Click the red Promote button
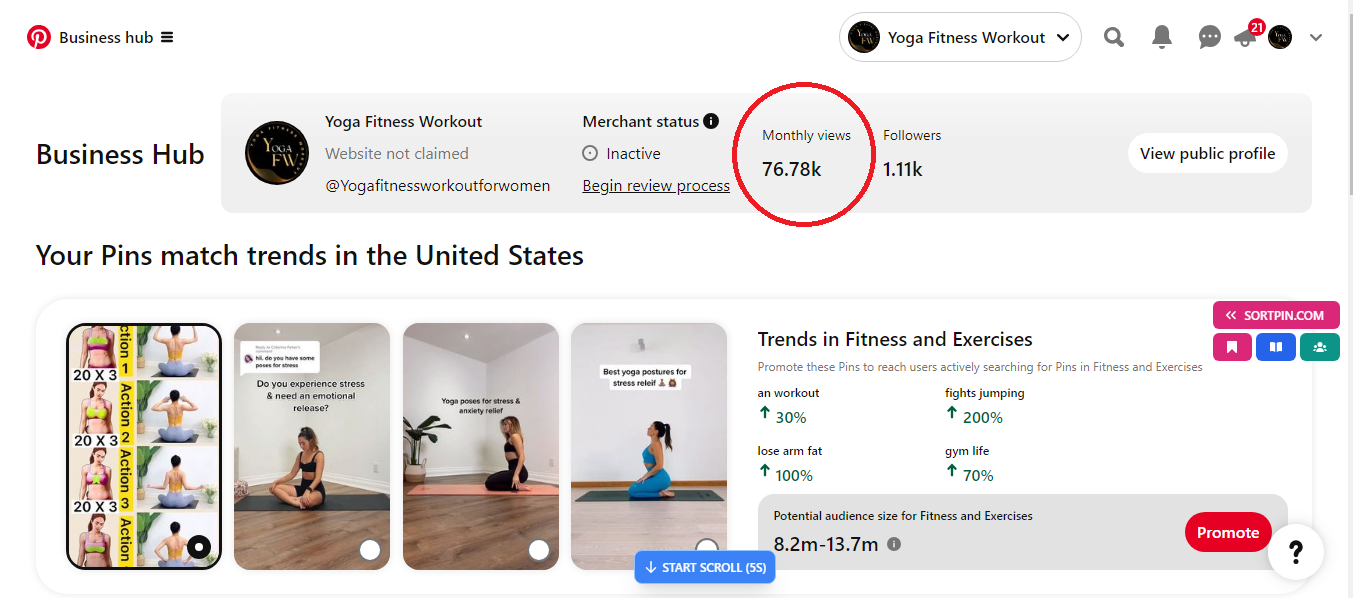Viewport: 1353px width, 598px height. 1228,533
